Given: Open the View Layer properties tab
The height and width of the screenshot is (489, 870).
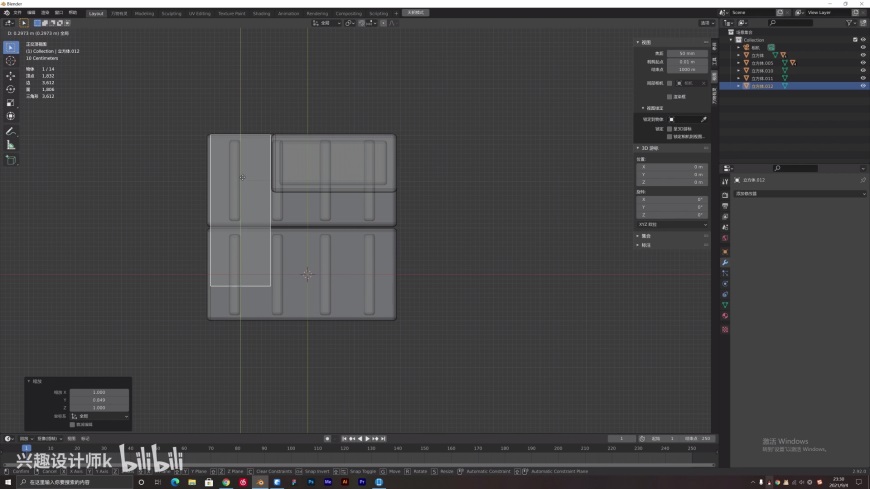Looking at the screenshot, I should pos(725,216).
